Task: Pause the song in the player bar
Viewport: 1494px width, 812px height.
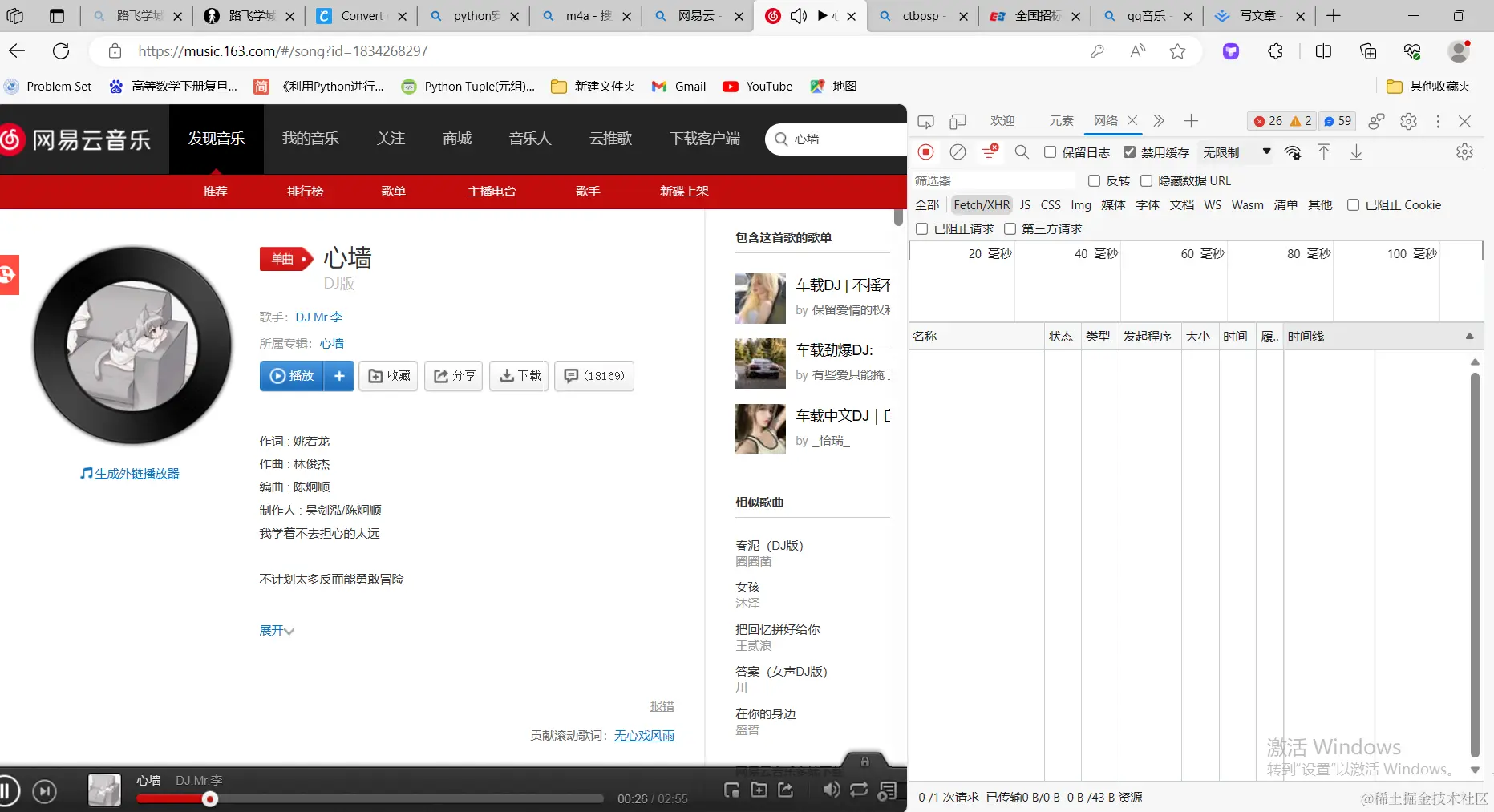Action: [x=7, y=792]
